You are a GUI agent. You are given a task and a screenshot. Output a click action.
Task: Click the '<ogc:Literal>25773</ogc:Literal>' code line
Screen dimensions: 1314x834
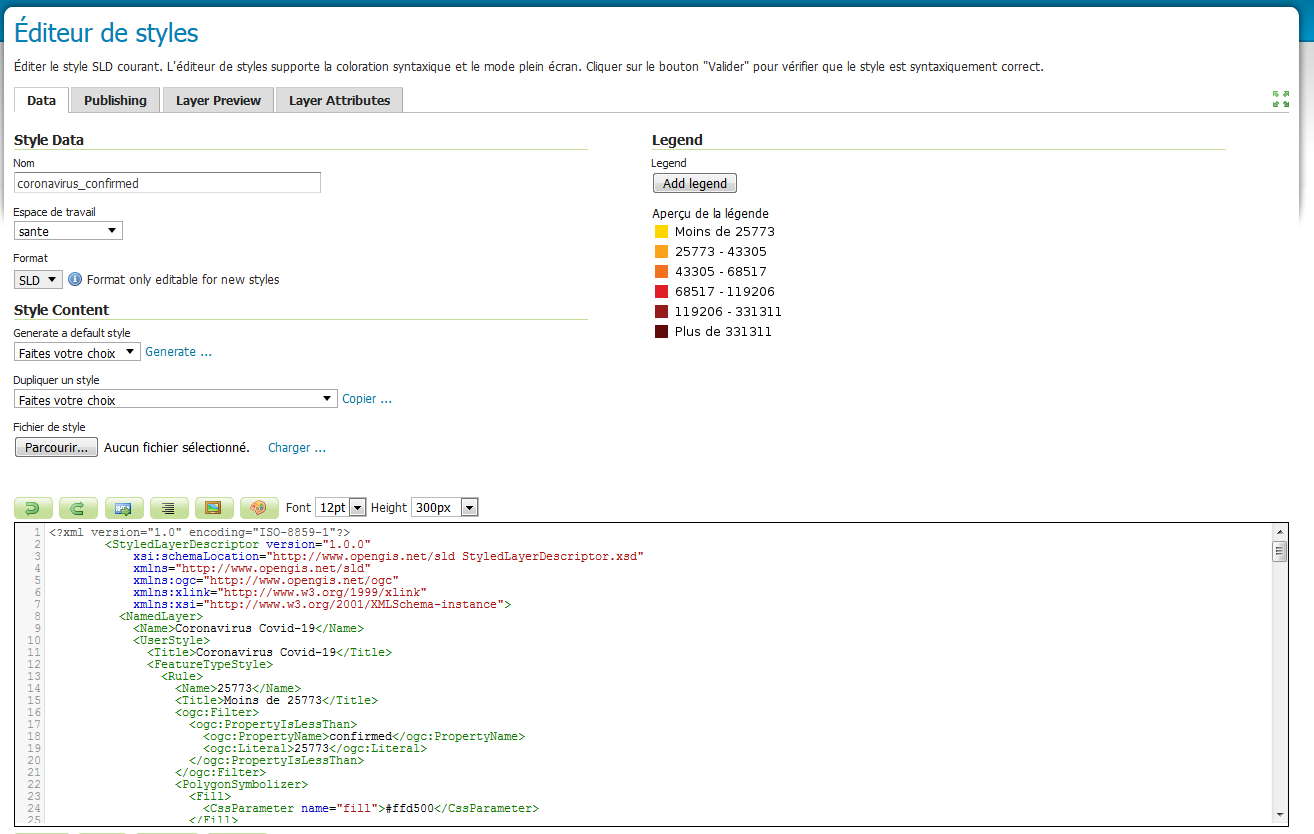315,748
